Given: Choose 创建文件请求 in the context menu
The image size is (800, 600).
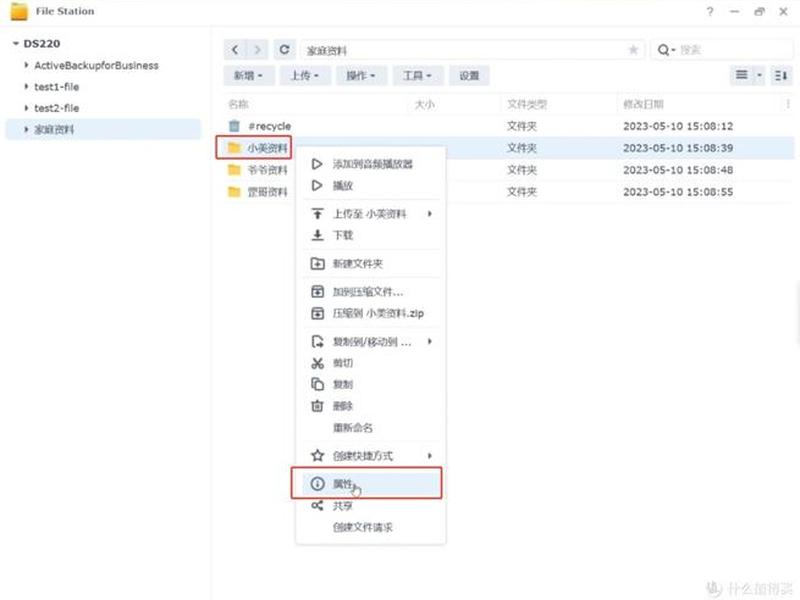Looking at the screenshot, I should click(372, 528).
